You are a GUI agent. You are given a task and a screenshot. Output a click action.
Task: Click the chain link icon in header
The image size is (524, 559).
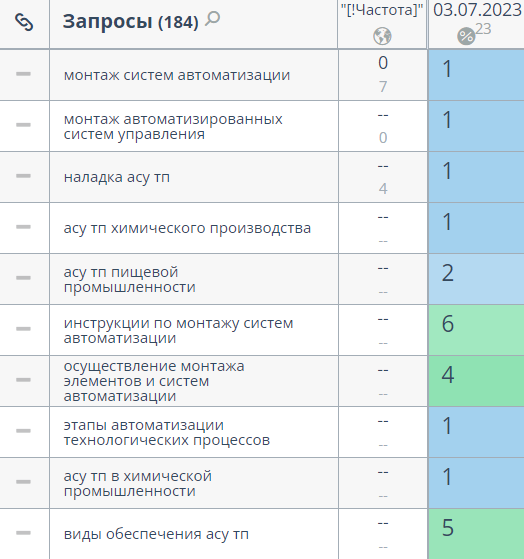[24, 22]
